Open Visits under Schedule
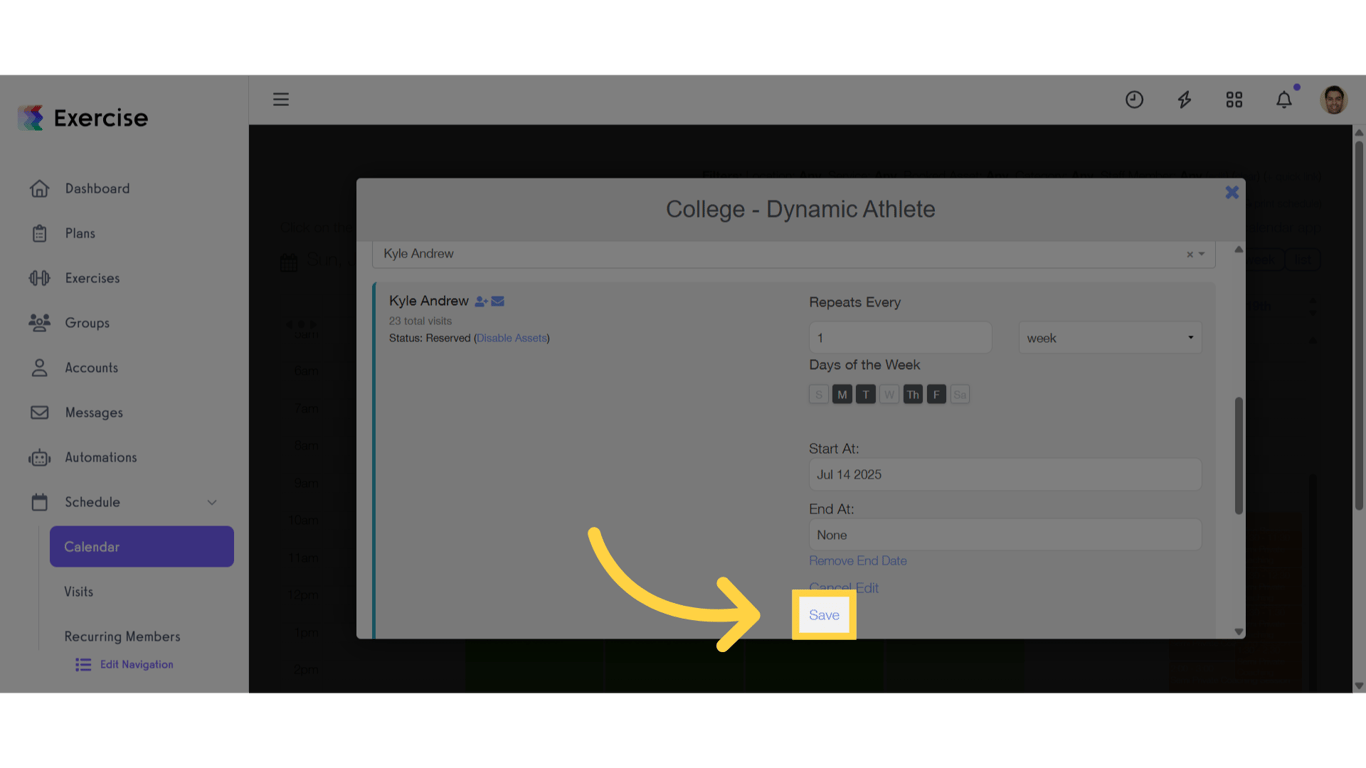This screenshot has height=768, width=1366. click(79, 592)
